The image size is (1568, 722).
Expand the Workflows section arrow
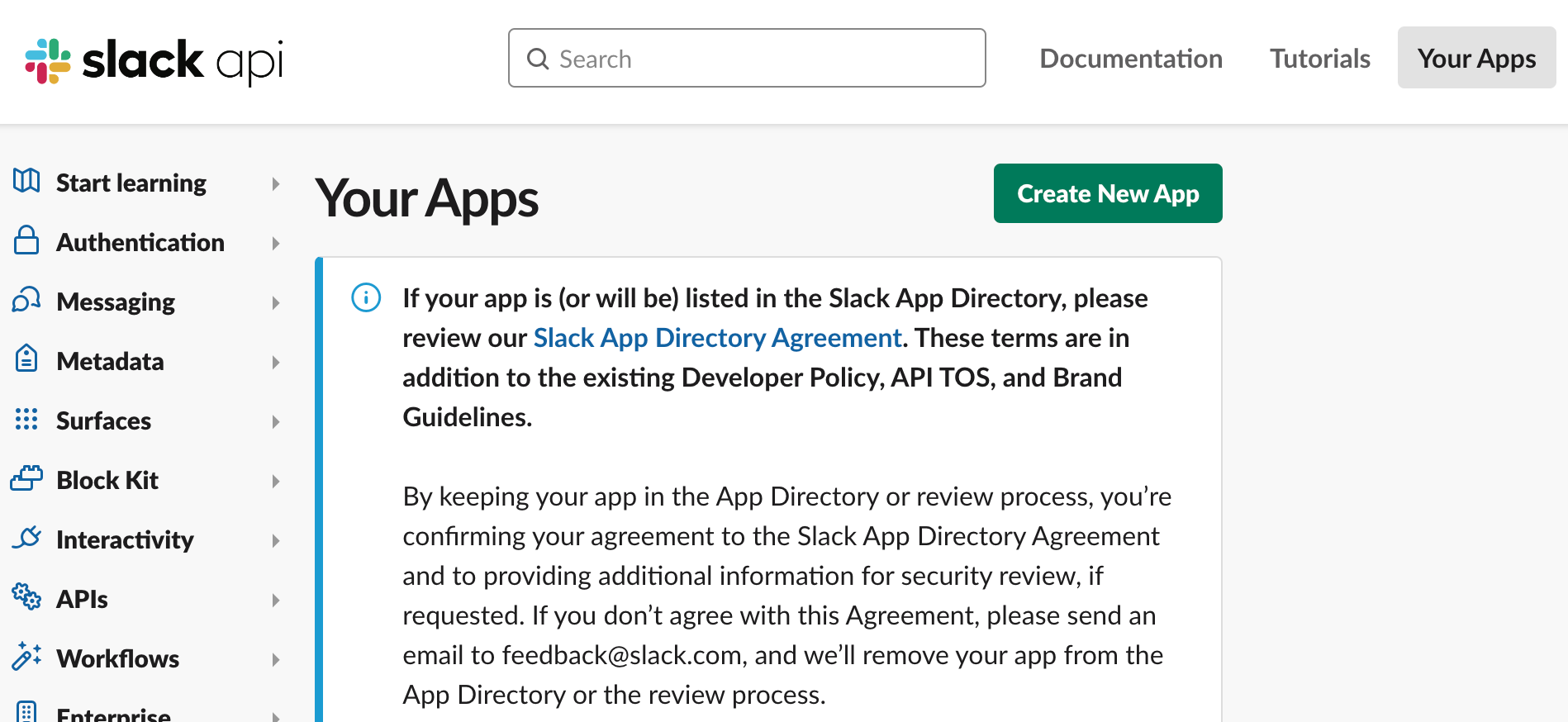pos(276,659)
